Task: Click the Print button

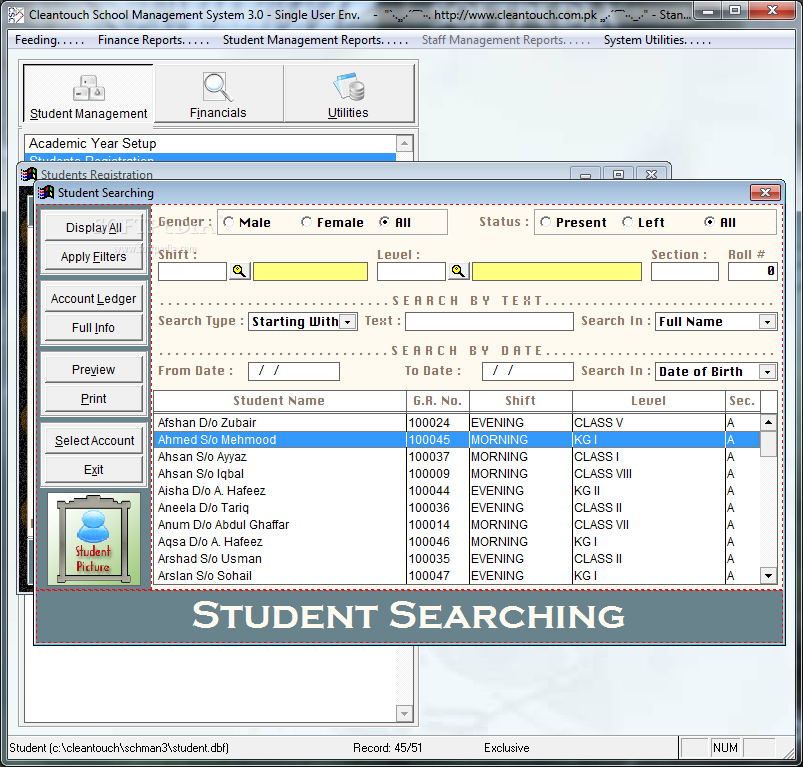Action: (x=93, y=399)
